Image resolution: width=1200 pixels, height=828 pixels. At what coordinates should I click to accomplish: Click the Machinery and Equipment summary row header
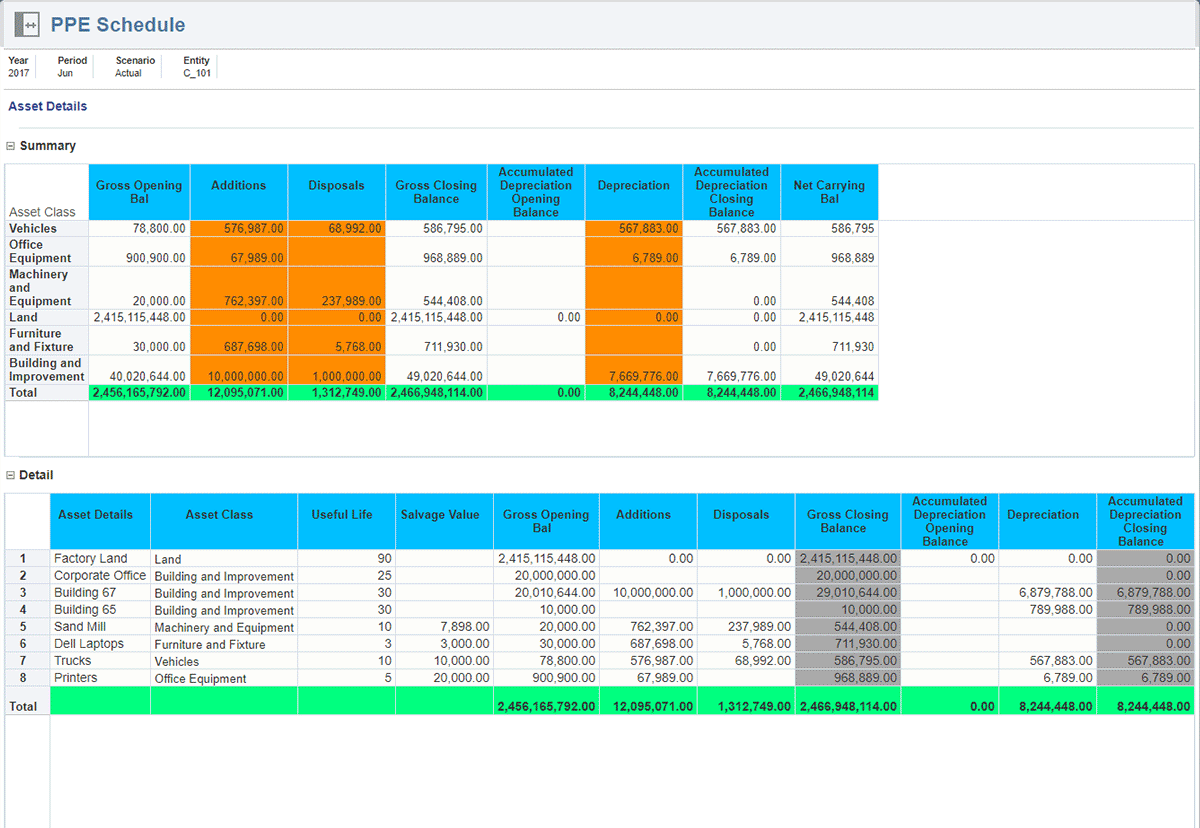[46, 288]
